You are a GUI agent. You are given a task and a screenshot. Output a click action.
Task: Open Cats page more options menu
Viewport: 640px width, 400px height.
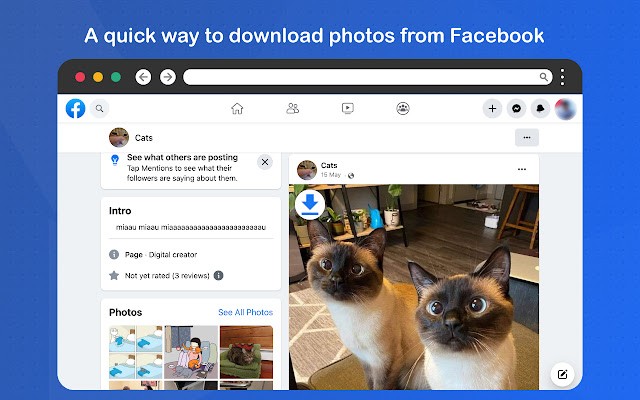[x=527, y=137]
